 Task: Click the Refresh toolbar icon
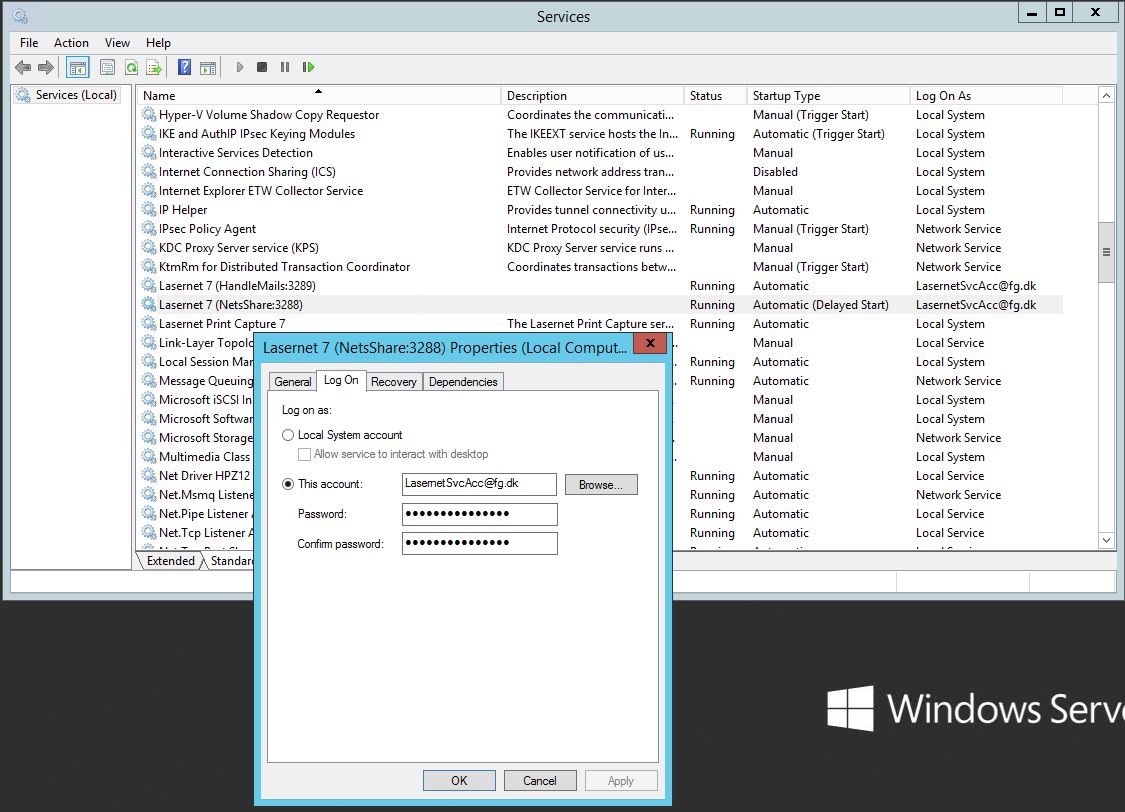click(131, 68)
